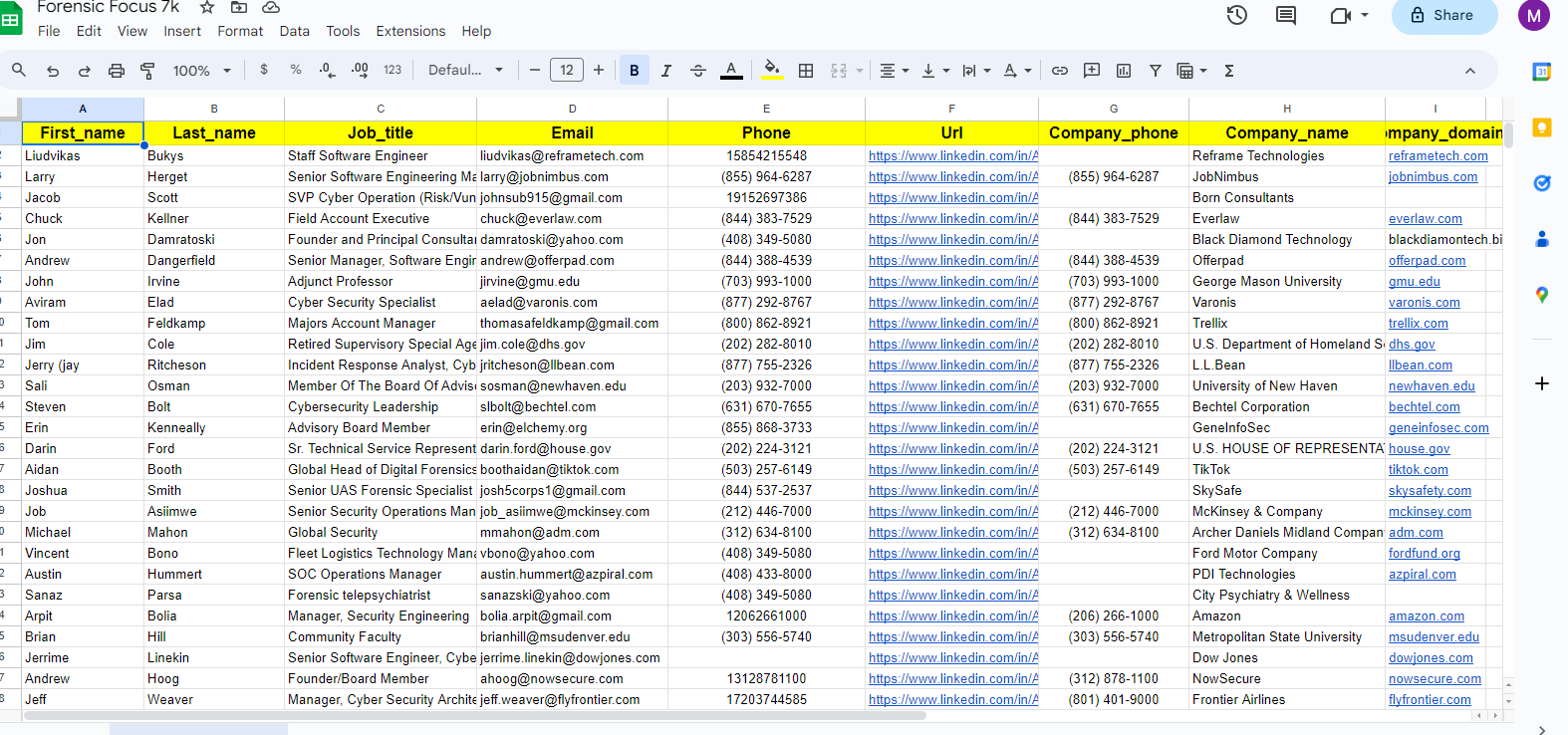
Task: Open the text wrapping dropdown
Action: pos(976,71)
